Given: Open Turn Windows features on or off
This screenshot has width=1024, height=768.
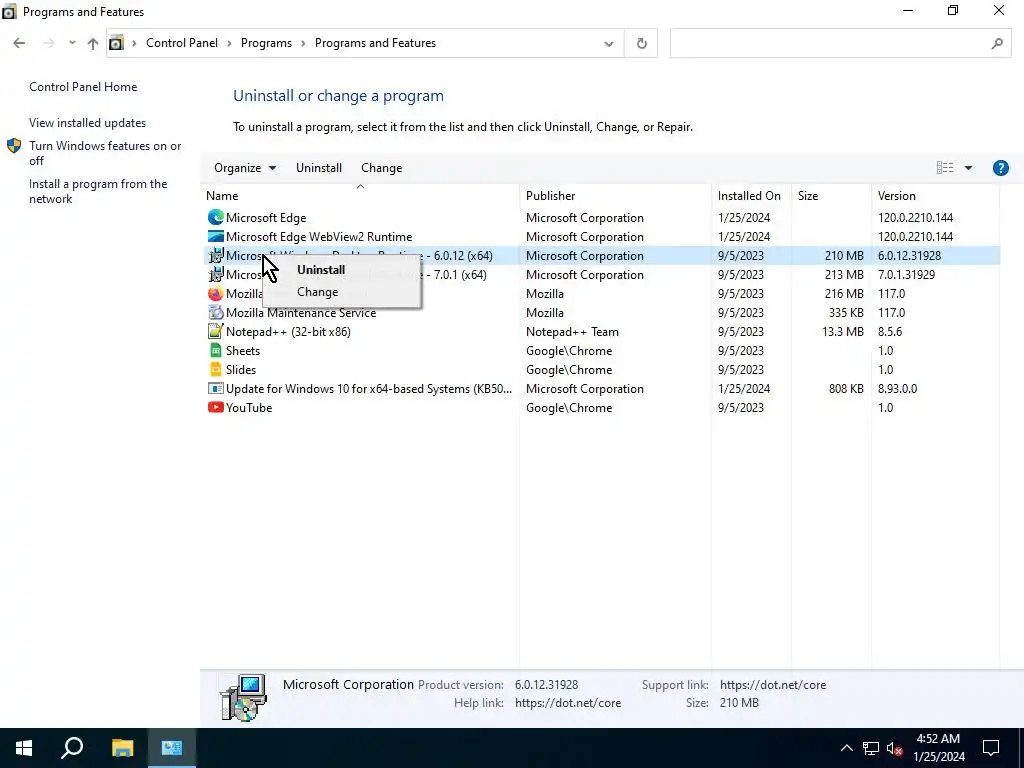Looking at the screenshot, I should 105,153.
